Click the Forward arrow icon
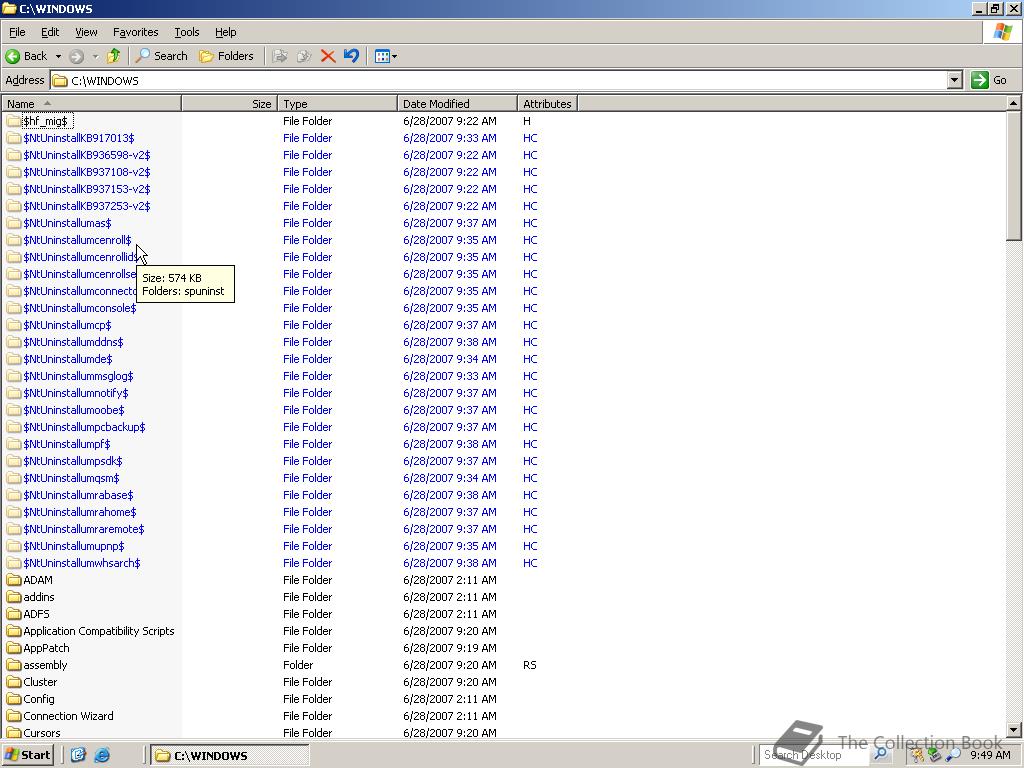 [x=76, y=56]
